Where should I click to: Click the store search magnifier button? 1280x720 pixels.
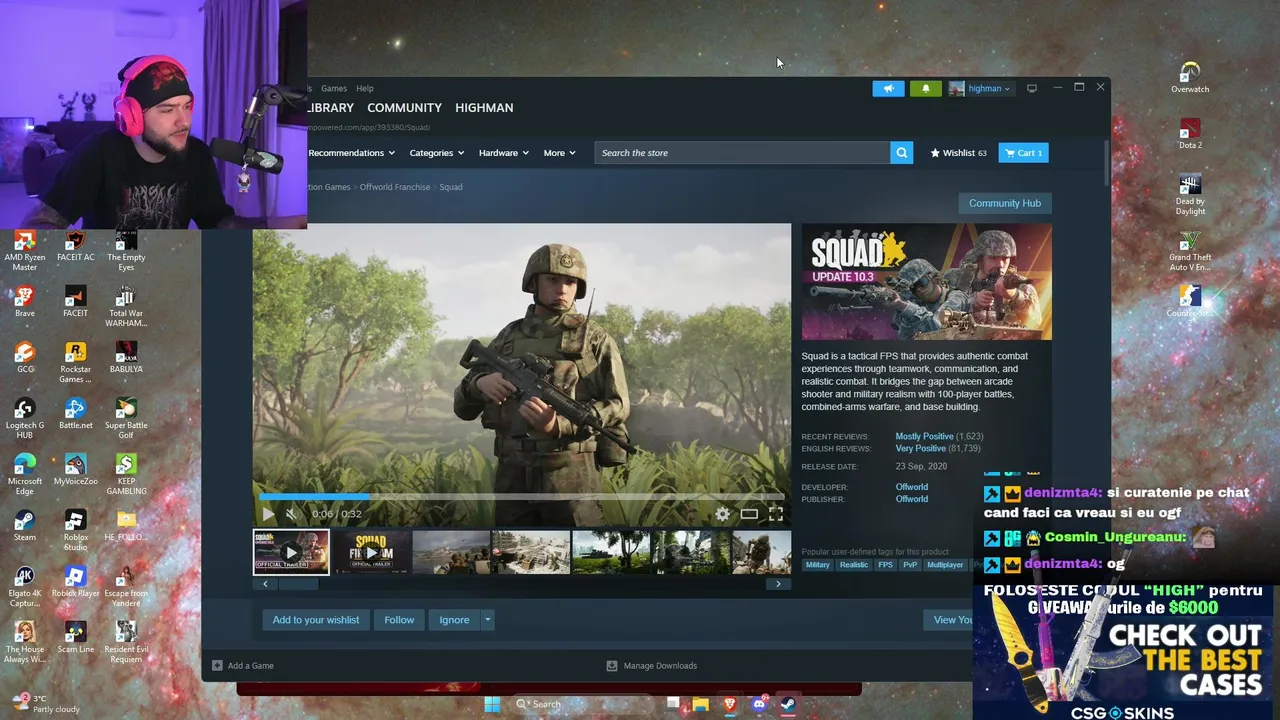(x=902, y=153)
